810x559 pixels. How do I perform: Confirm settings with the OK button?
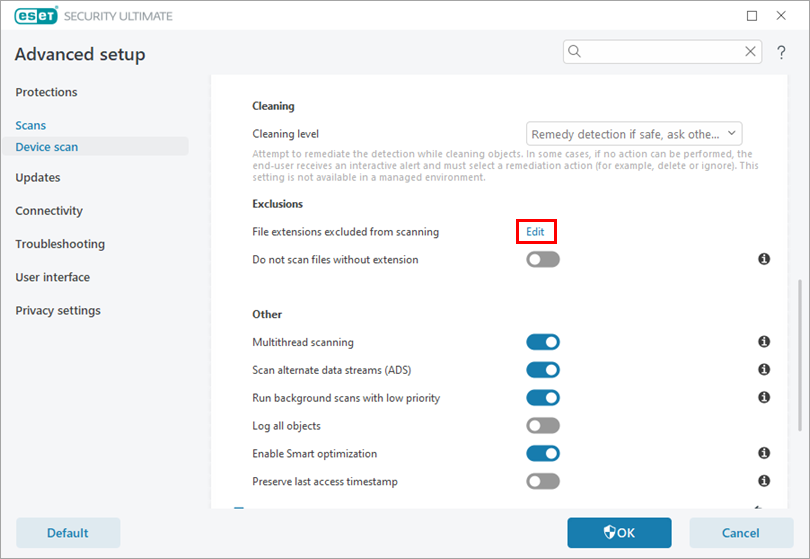pyautogui.click(x=619, y=533)
